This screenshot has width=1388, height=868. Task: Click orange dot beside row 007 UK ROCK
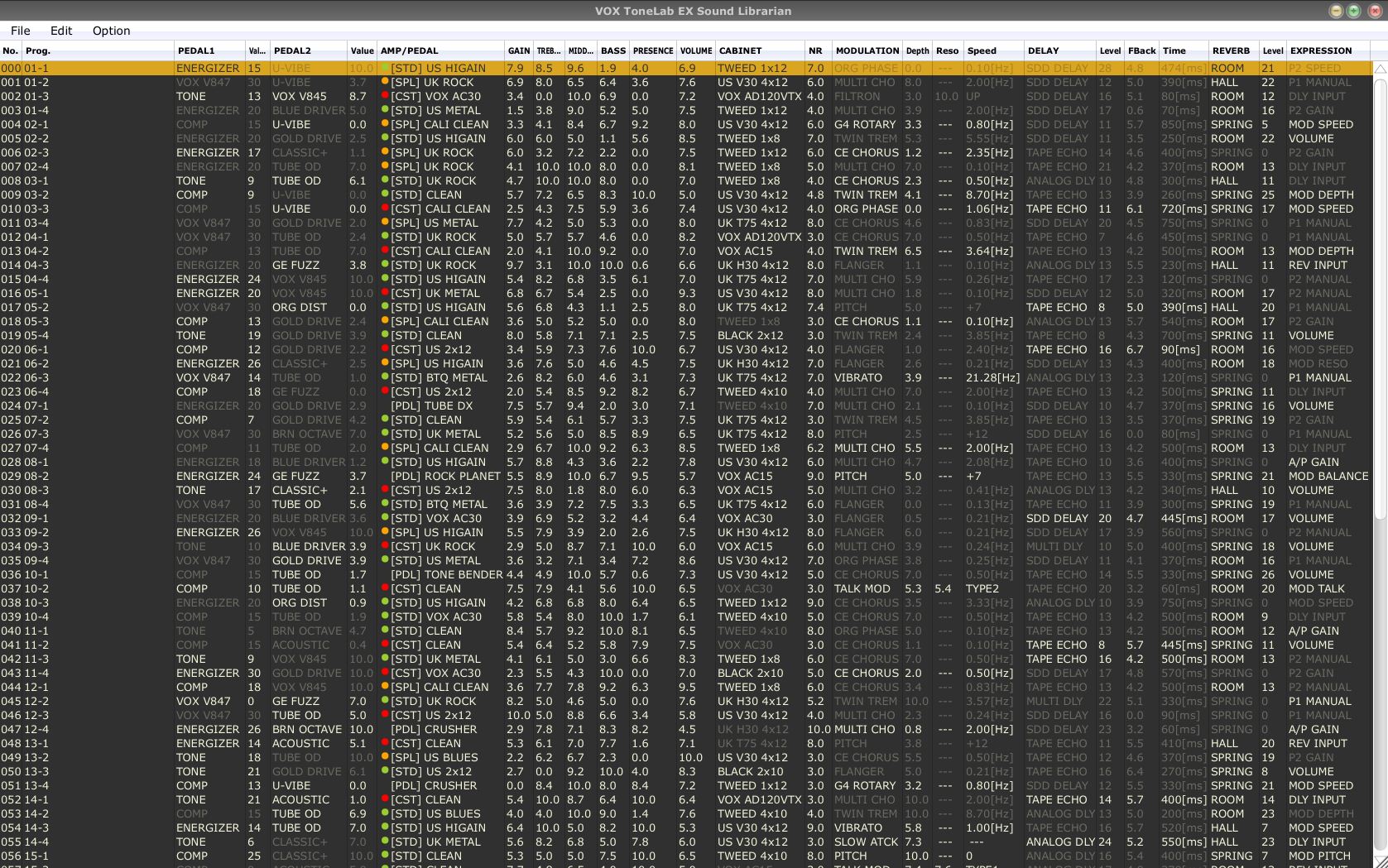click(x=385, y=166)
